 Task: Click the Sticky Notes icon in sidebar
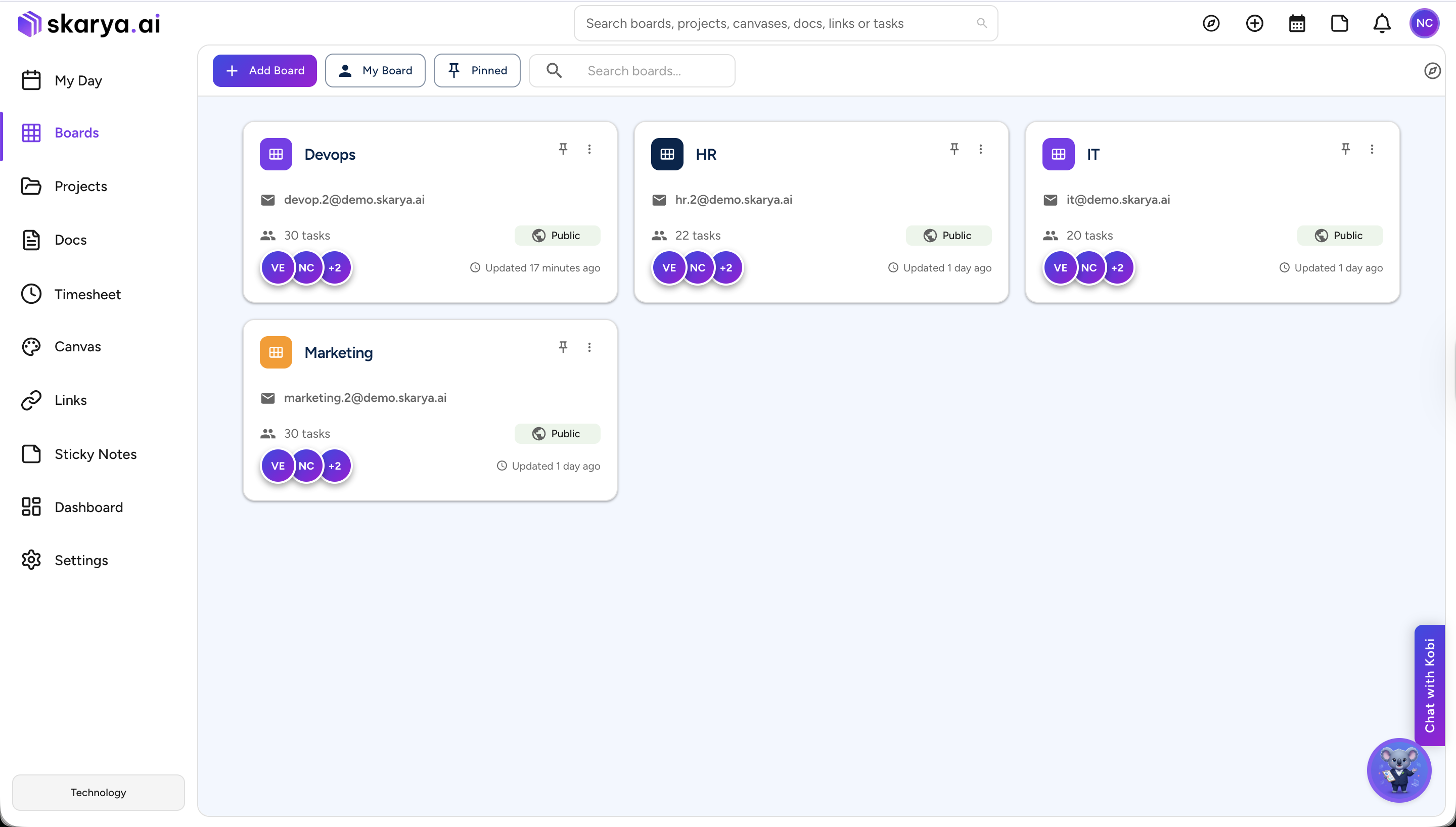pos(31,454)
